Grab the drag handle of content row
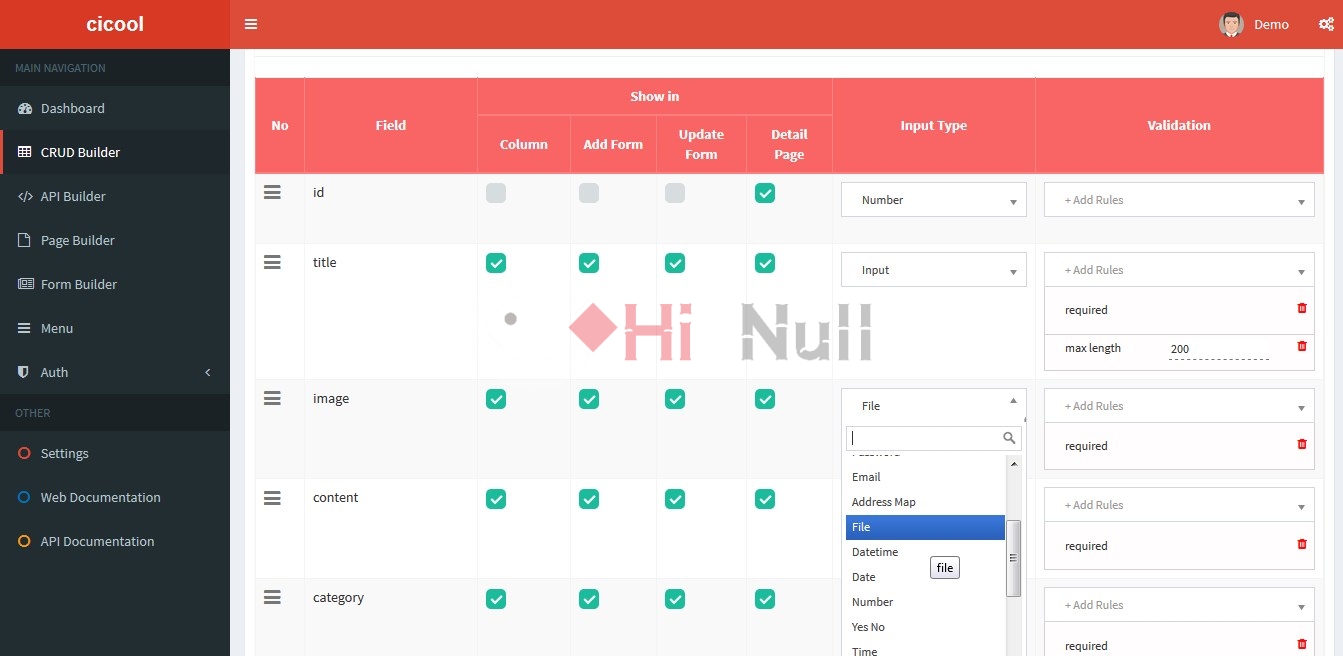 (x=272, y=497)
